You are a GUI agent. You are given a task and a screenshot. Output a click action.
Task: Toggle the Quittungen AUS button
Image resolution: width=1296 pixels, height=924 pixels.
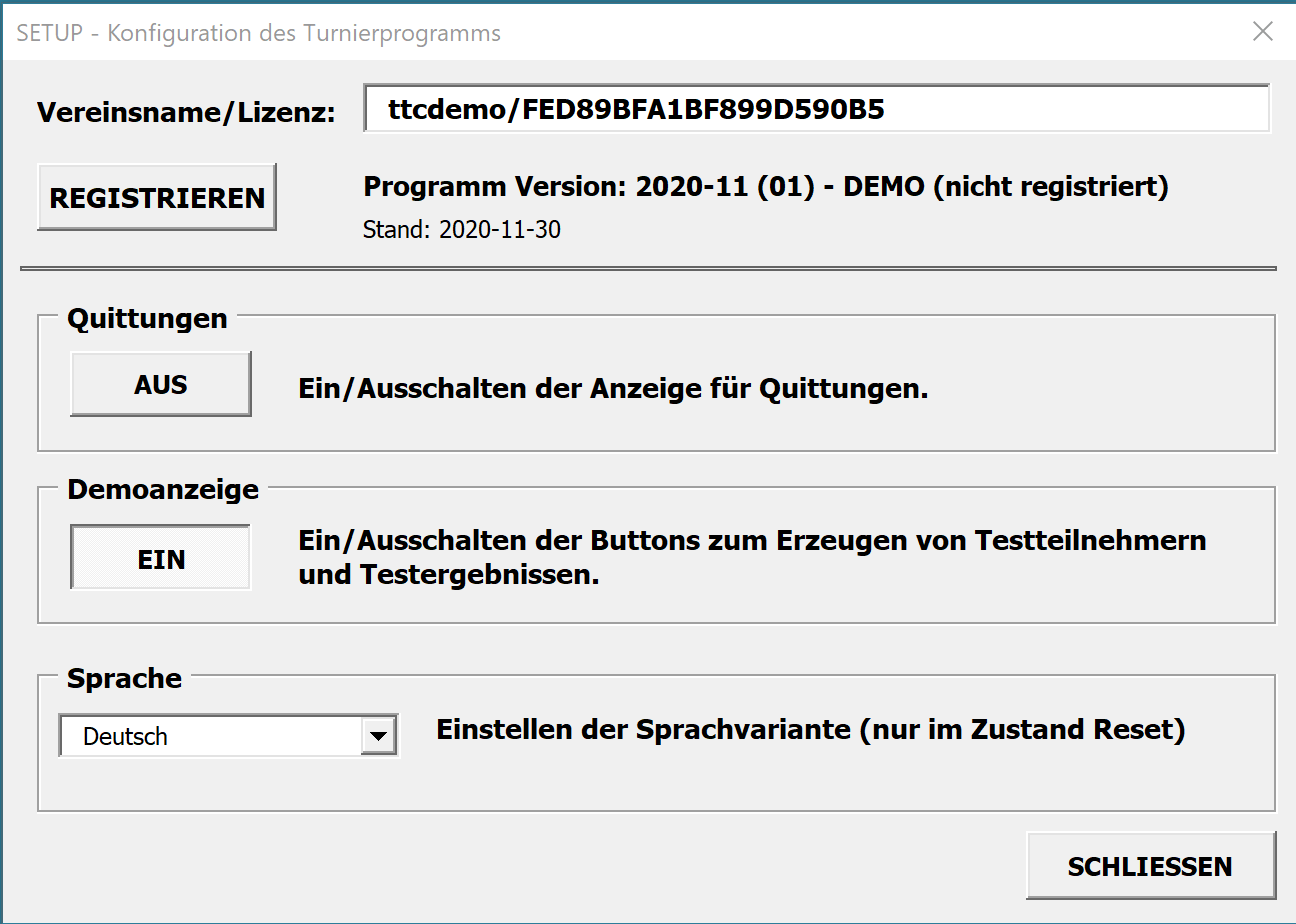click(161, 385)
